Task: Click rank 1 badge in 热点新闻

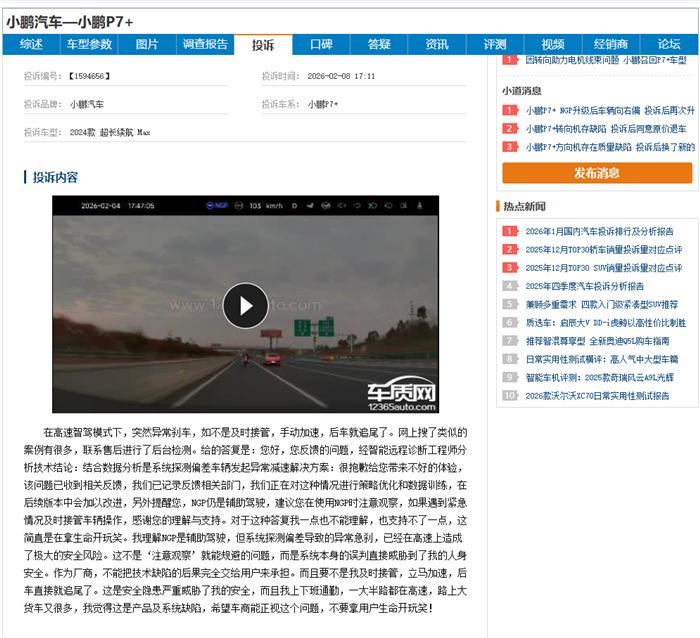Action: (510, 231)
